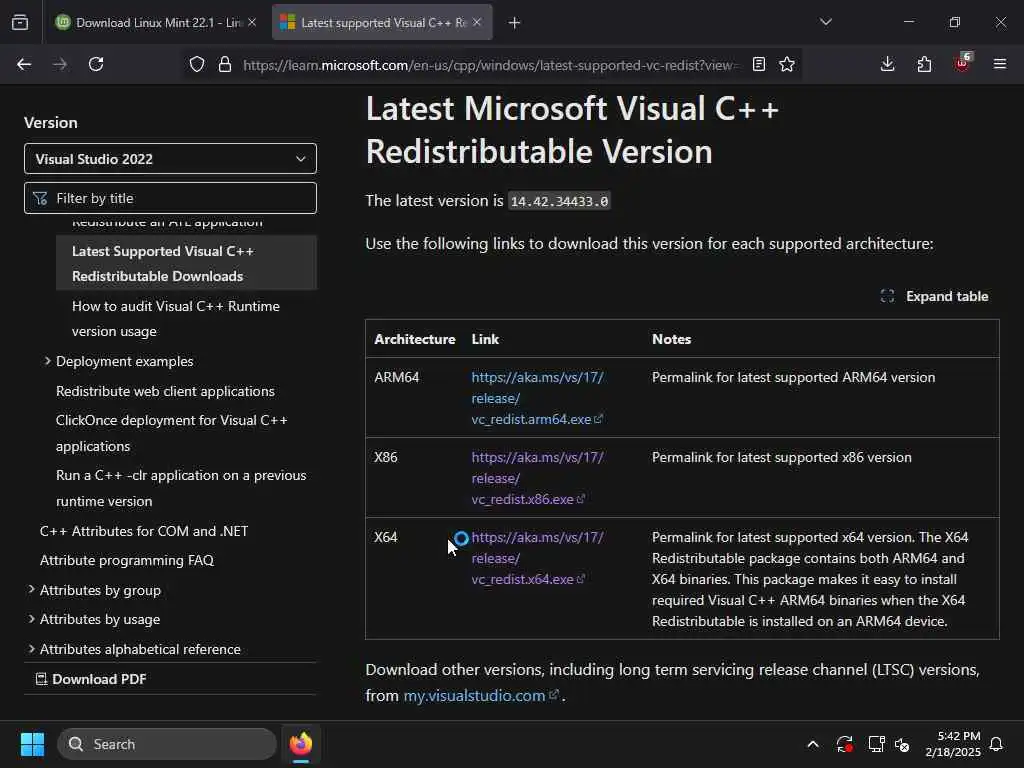Image resolution: width=1024 pixels, height=768 pixels.
Task: Toggle reader view for this page
Action: (758, 64)
